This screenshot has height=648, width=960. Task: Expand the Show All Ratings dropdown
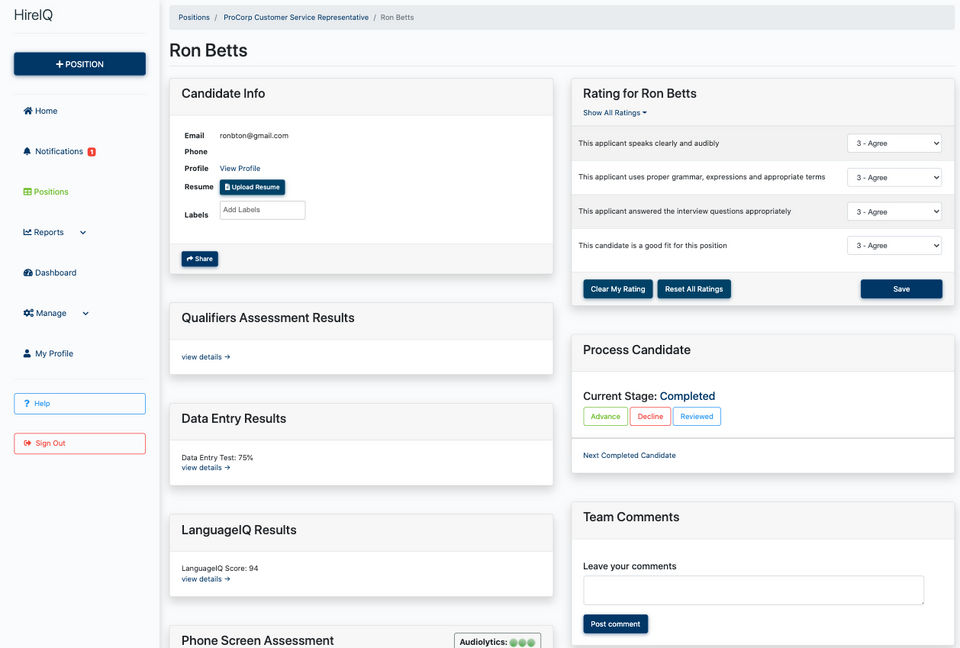615,113
